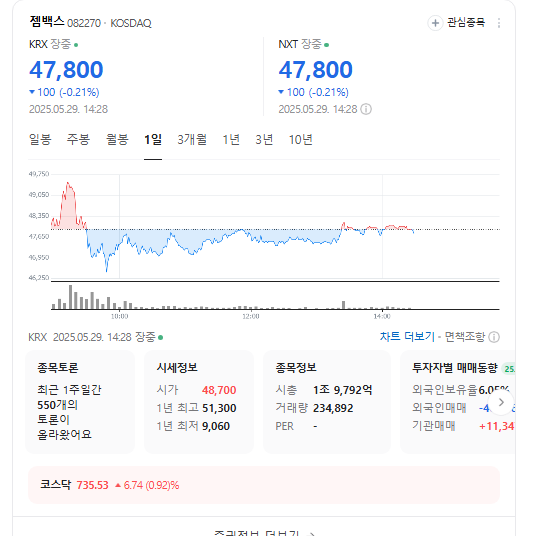
Task: Click the info icon next to 면책조항
Action: pyautogui.click(x=494, y=337)
